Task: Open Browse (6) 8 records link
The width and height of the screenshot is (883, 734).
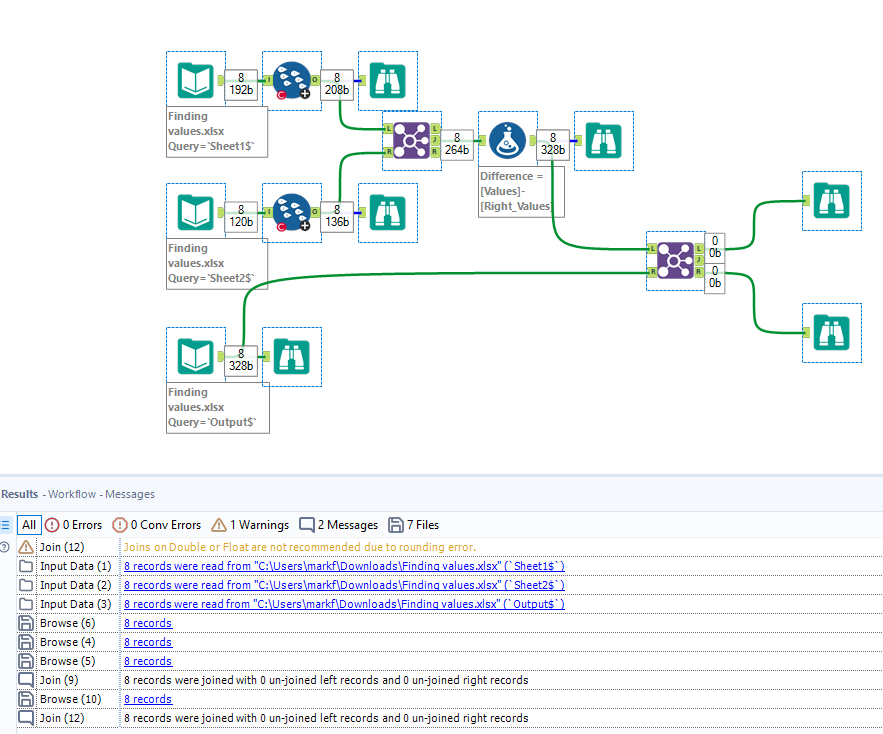Action: click(148, 623)
